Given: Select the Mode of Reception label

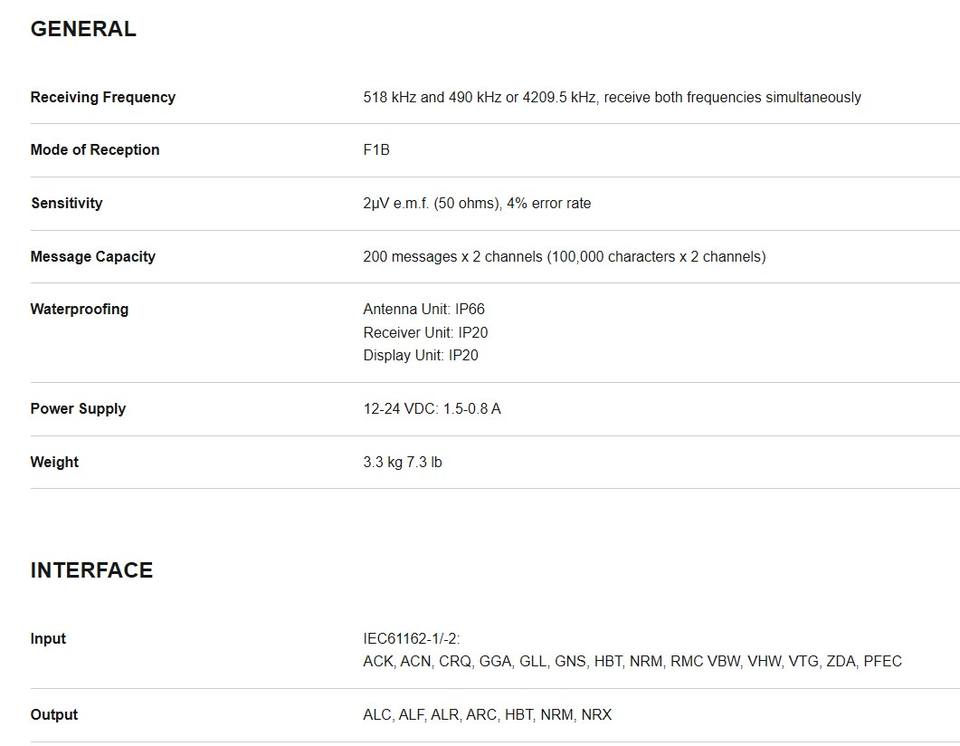Looking at the screenshot, I should click(x=95, y=150).
